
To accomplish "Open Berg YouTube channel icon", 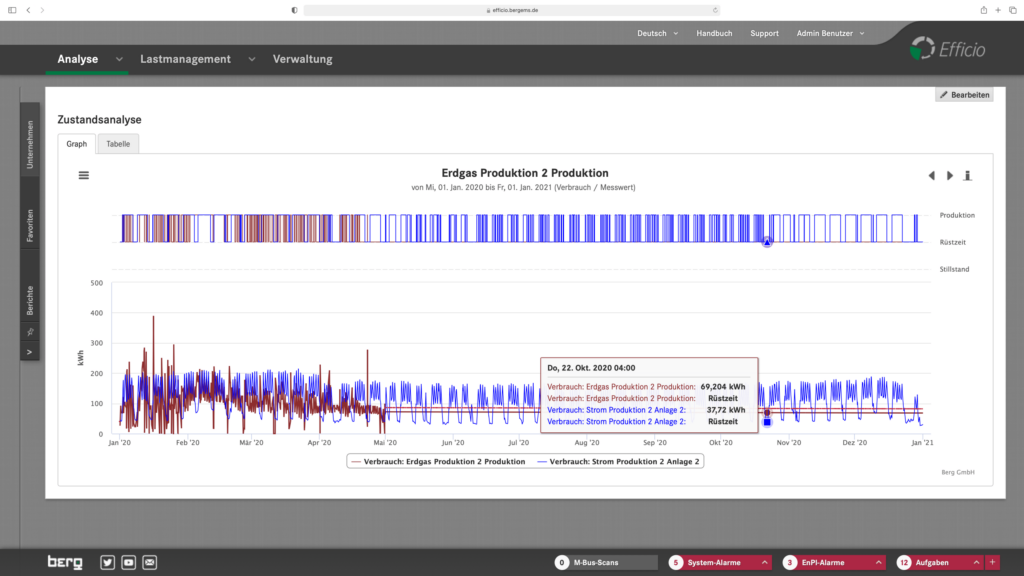I will [x=128, y=562].
